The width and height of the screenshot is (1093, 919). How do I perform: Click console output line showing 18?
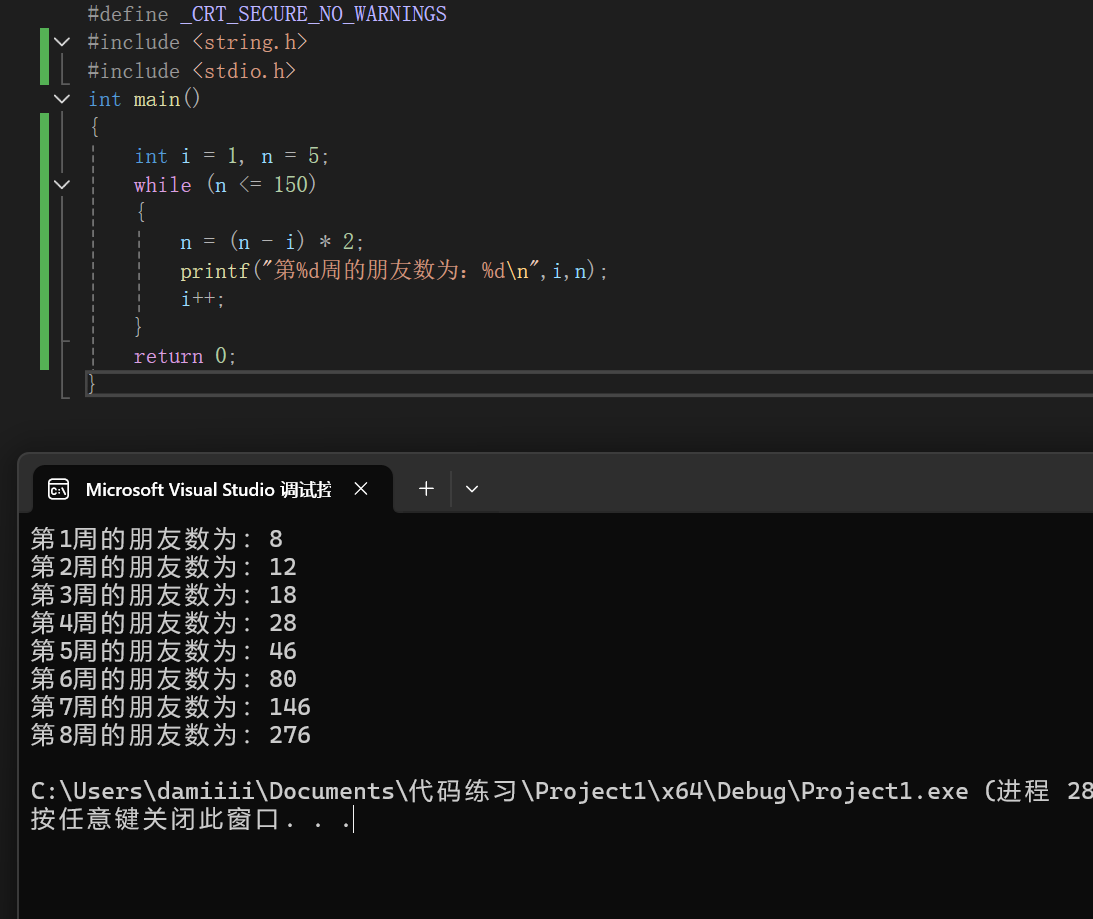164,595
